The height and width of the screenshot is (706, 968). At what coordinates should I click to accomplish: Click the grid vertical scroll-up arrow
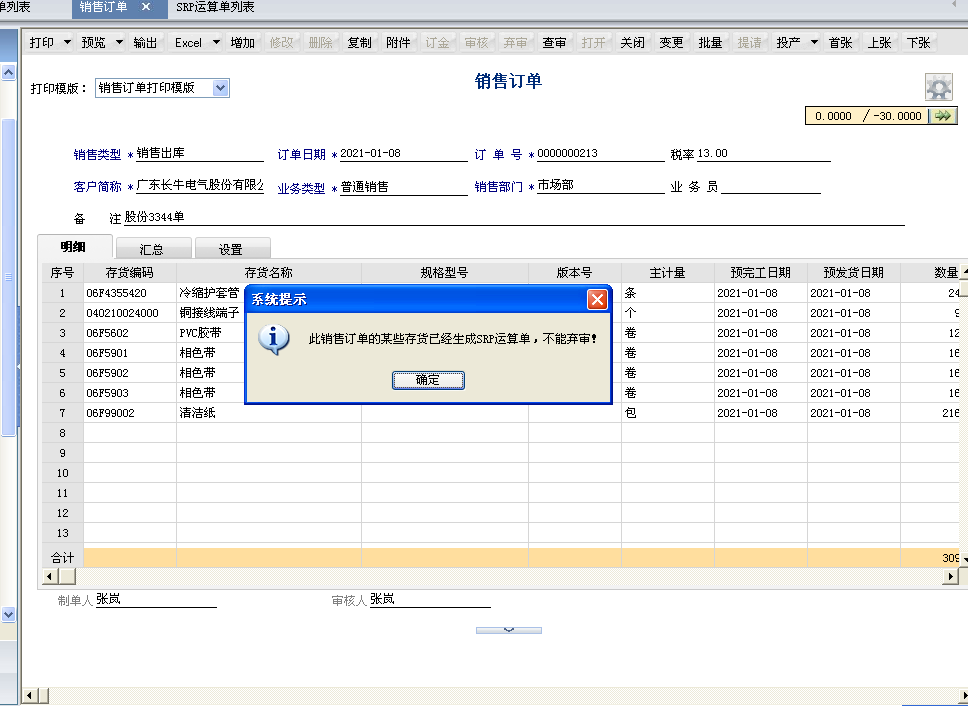(x=964, y=272)
